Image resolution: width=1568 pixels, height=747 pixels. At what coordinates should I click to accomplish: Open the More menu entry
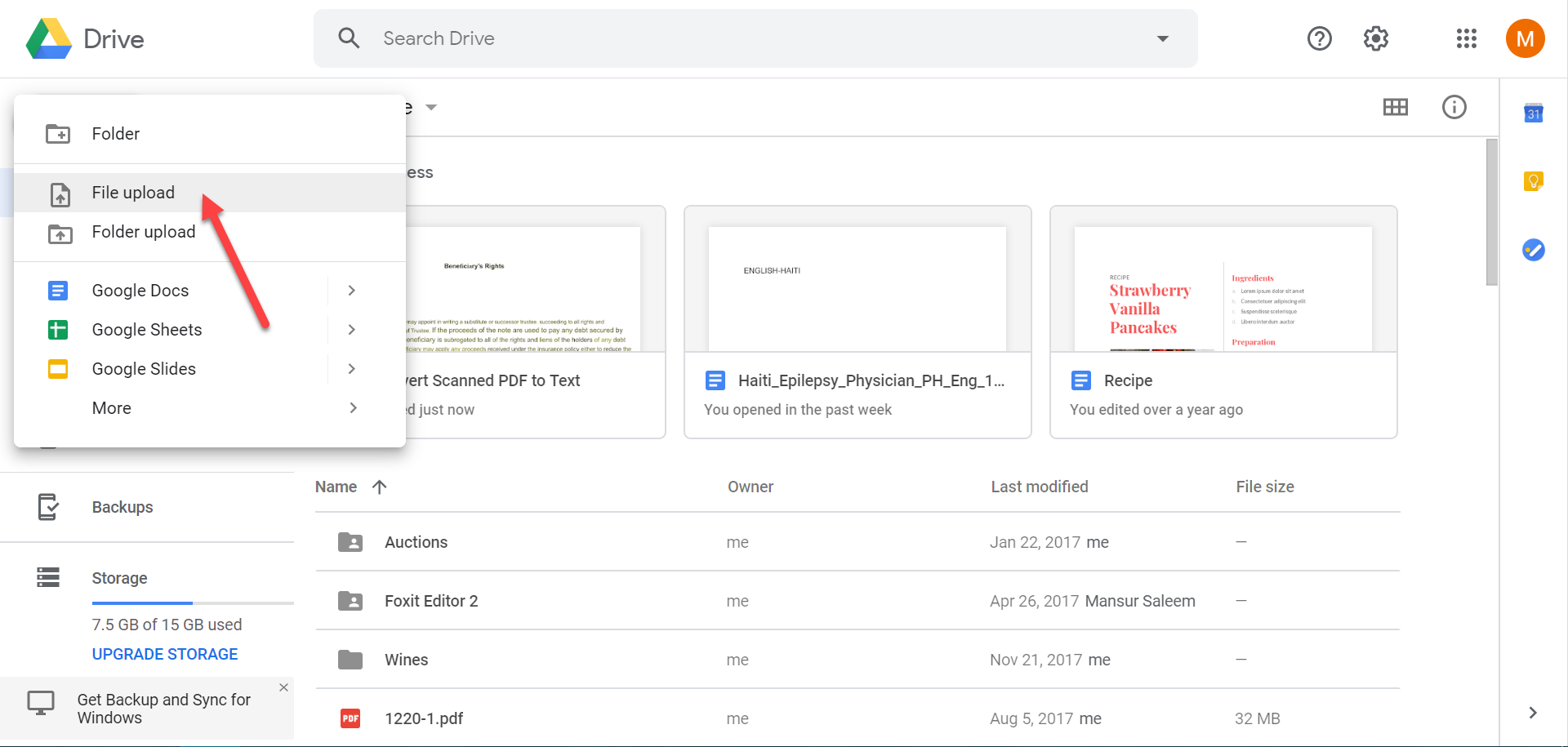pyautogui.click(x=210, y=408)
